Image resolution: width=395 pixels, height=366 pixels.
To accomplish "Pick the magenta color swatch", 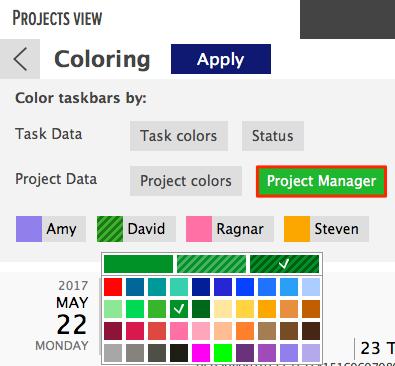I will [x=201, y=353].
